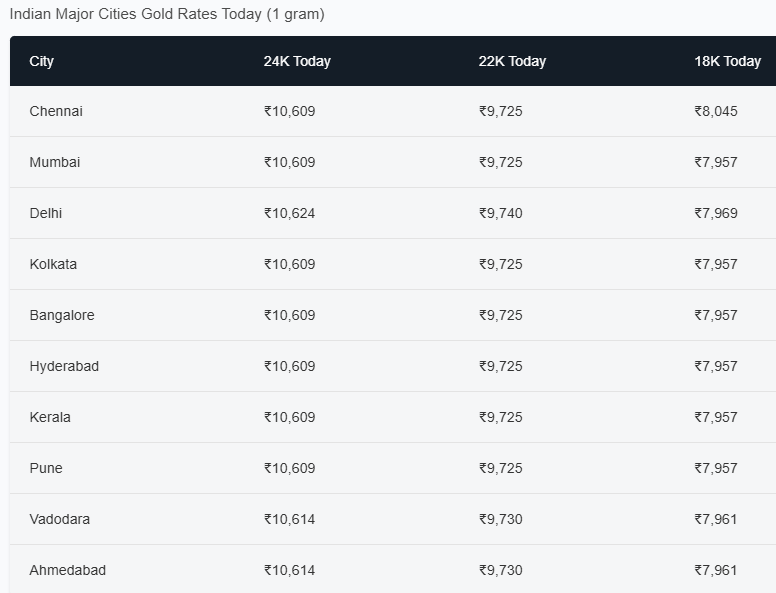Click the Vadodara city name
Viewport: 776px width, 593px height.
60,519
